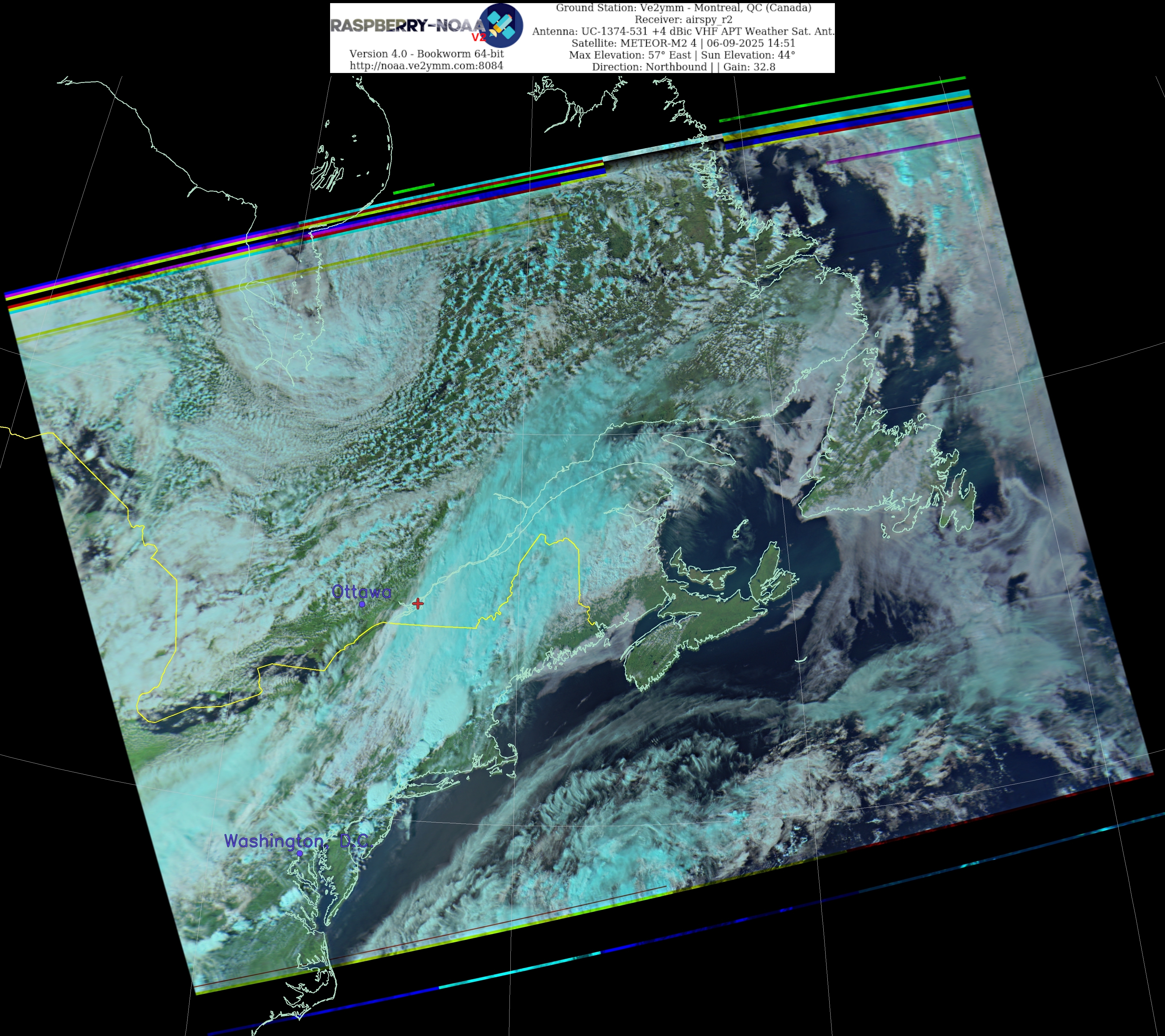Open the http://noaa.ve2ymm.com:8084 URL text
The width and height of the screenshot is (1165, 1036).
click(426, 65)
